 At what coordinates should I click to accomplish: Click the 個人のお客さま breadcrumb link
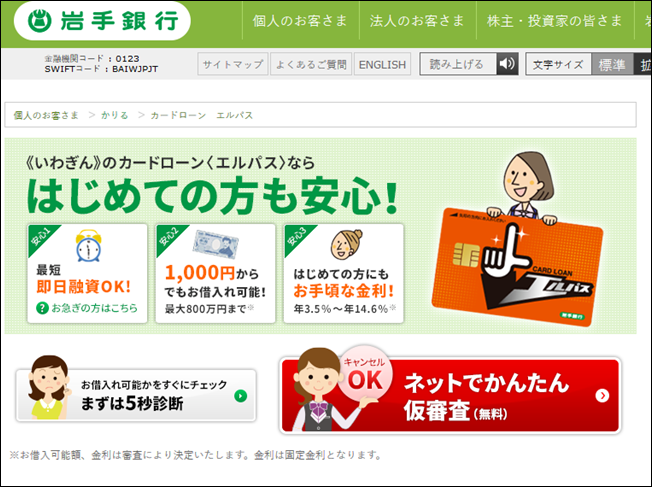pos(46,115)
